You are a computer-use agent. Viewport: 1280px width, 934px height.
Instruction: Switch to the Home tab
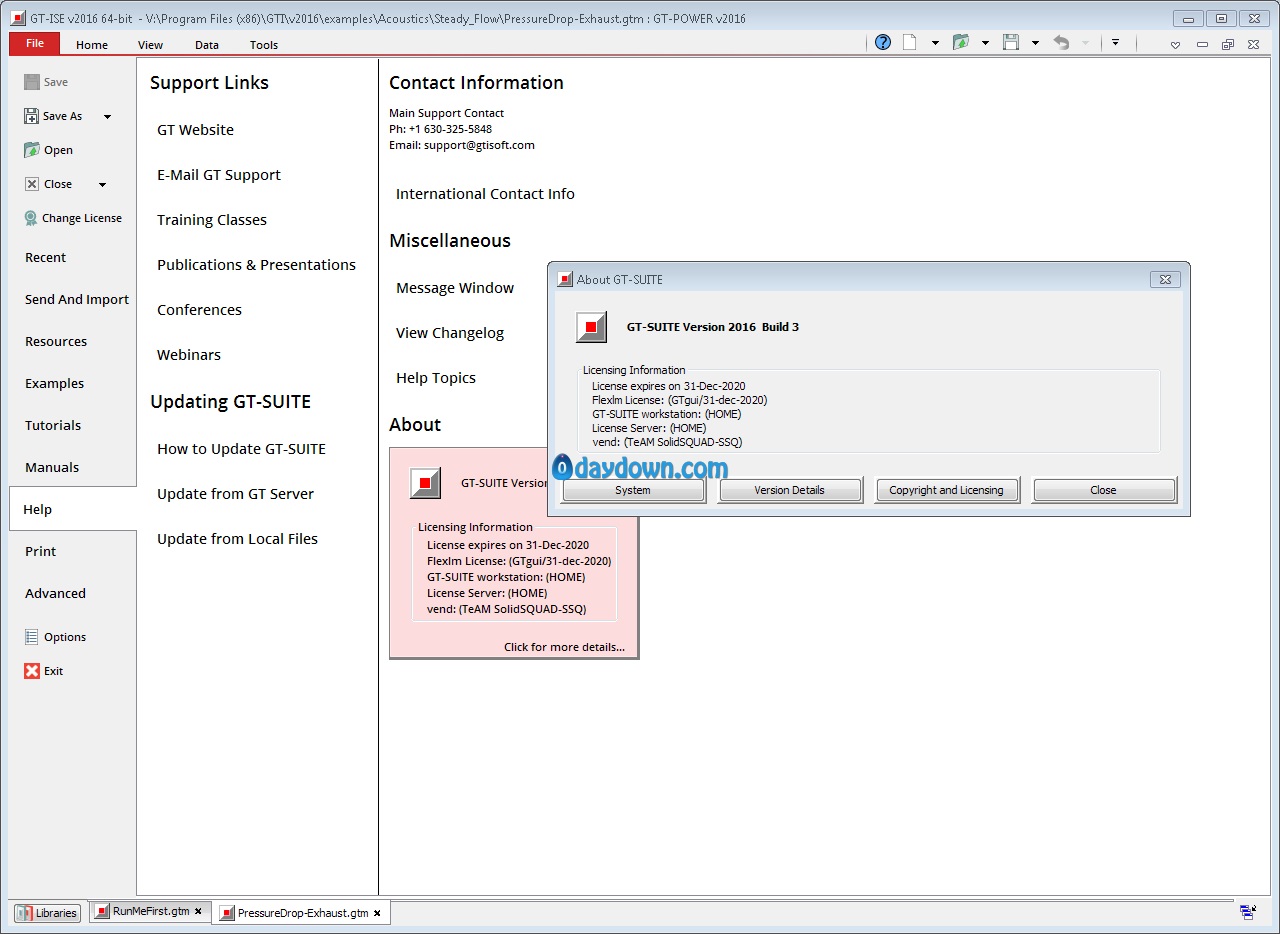pyautogui.click(x=92, y=45)
